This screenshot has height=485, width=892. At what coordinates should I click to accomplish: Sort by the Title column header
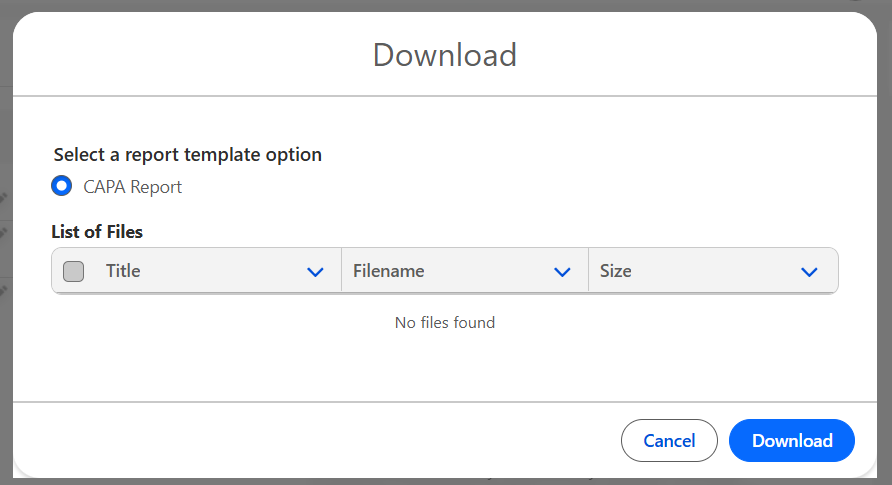(123, 271)
